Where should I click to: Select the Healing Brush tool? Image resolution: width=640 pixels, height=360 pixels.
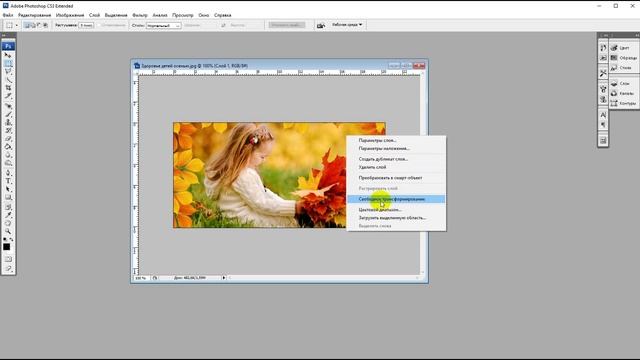(8, 106)
